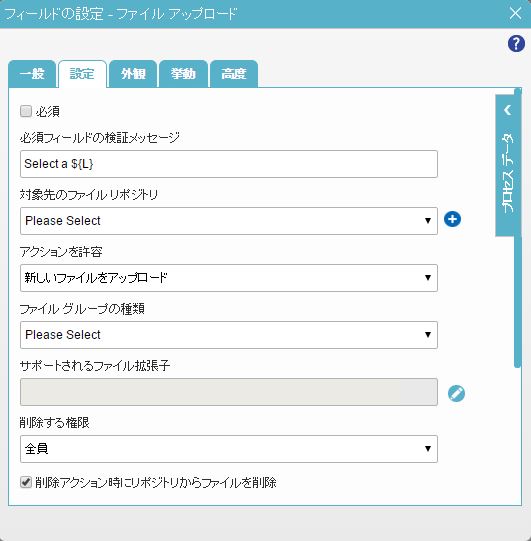This screenshot has height=541, width=531.
Task: Close the フィールドの設定 dialog
Action: [515, 13]
